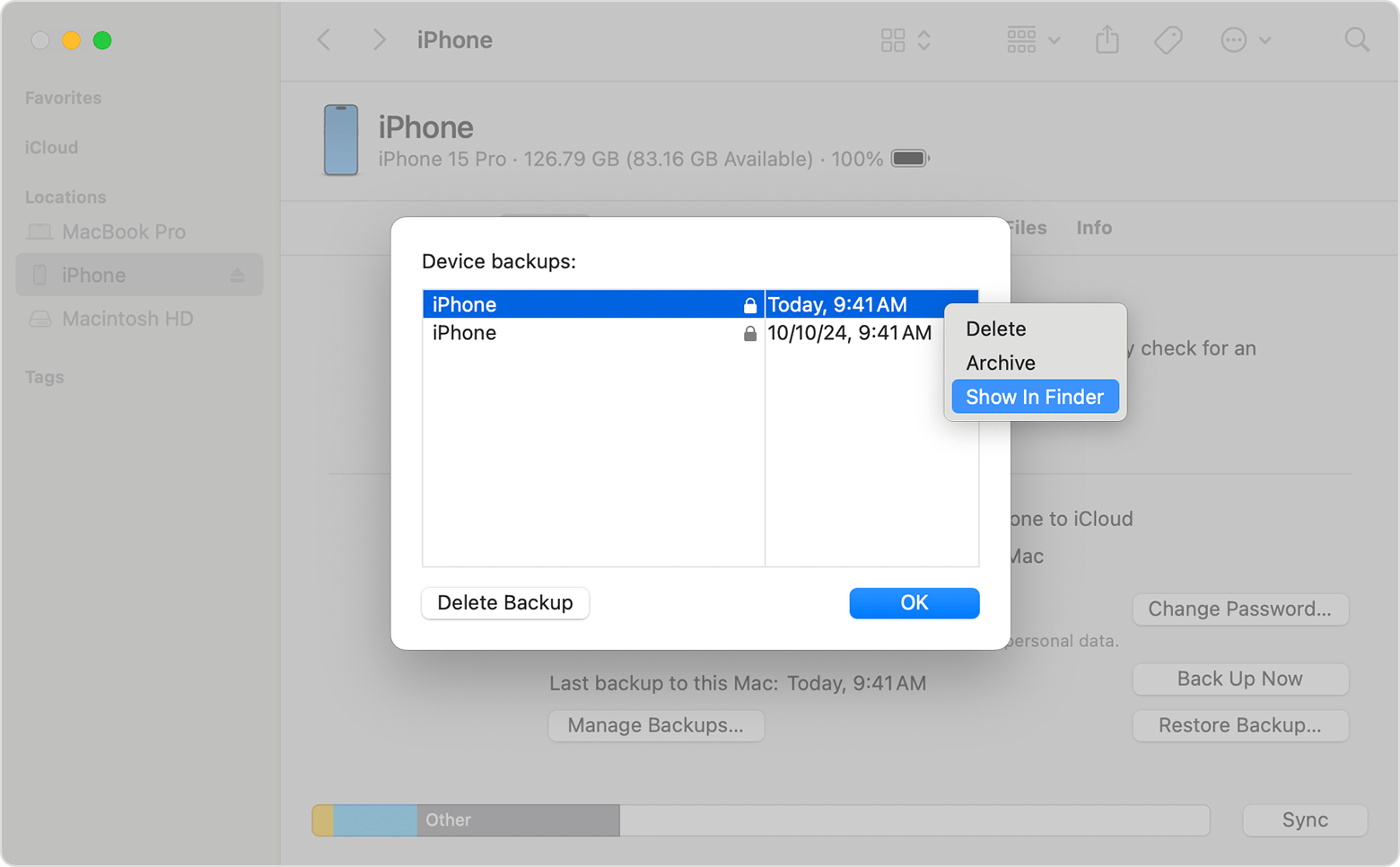This screenshot has height=867, width=1400.
Task: Click the MacBook Pro laptop icon in sidebar
Action: click(x=39, y=232)
